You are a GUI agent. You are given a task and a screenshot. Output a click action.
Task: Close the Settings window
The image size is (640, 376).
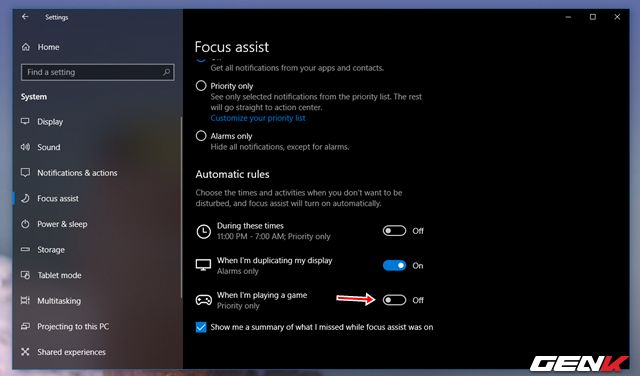coord(617,17)
